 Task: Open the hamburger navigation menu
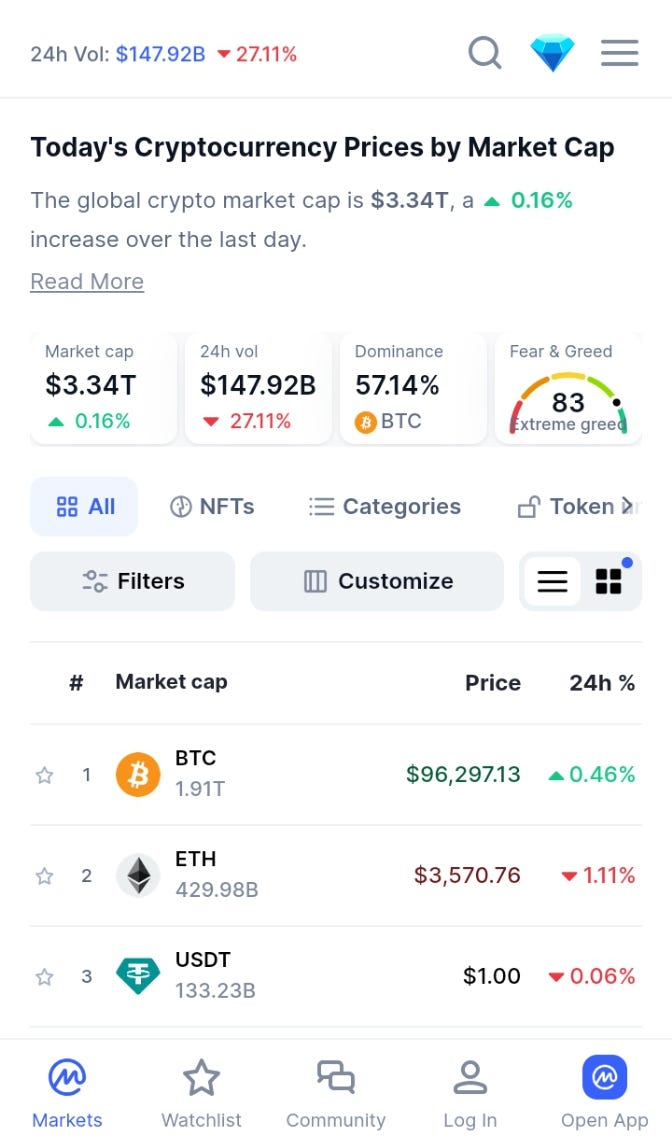(619, 52)
